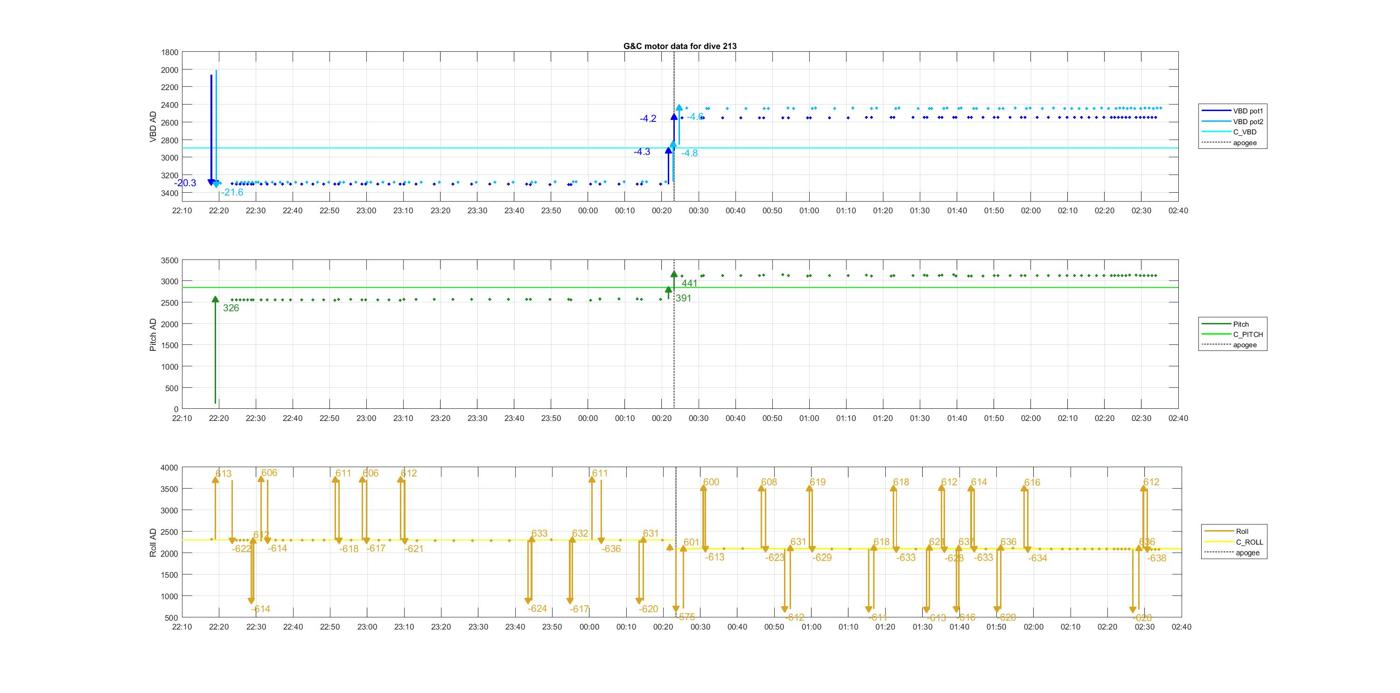Click the "3400" tick on the VBD axis

[170, 192]
